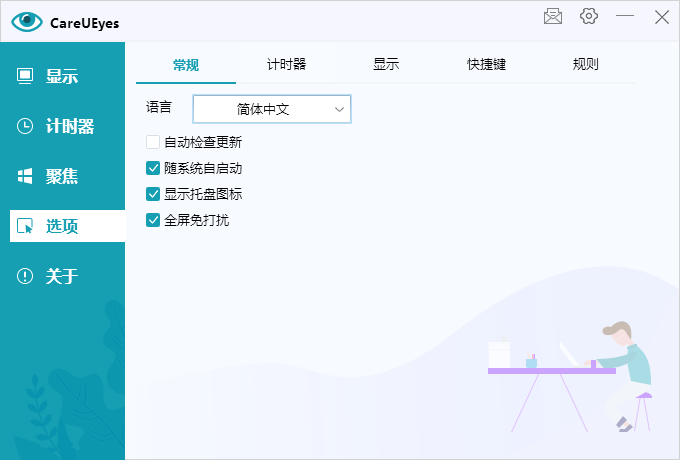Click the 选项 cursor icon in sidebar
The image size is (680, 460).
point(25,226)
